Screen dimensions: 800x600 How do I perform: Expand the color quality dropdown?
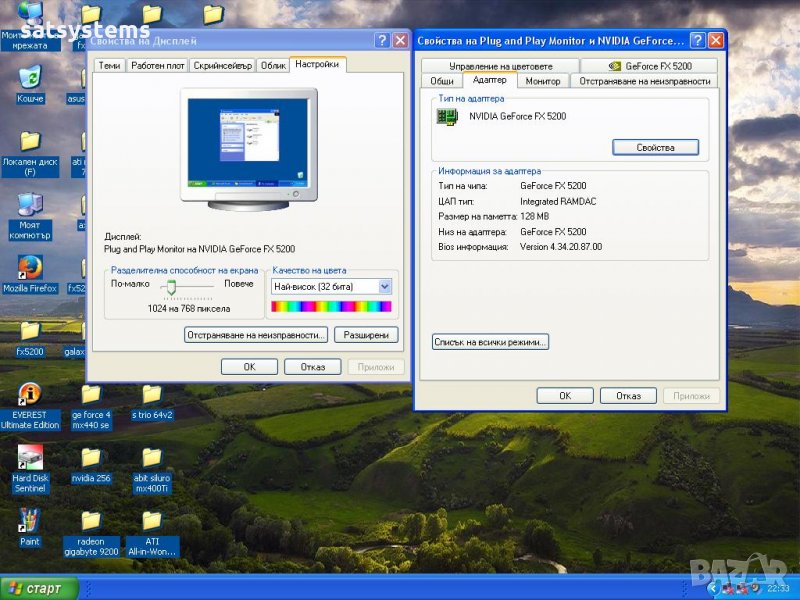(385, 286)
